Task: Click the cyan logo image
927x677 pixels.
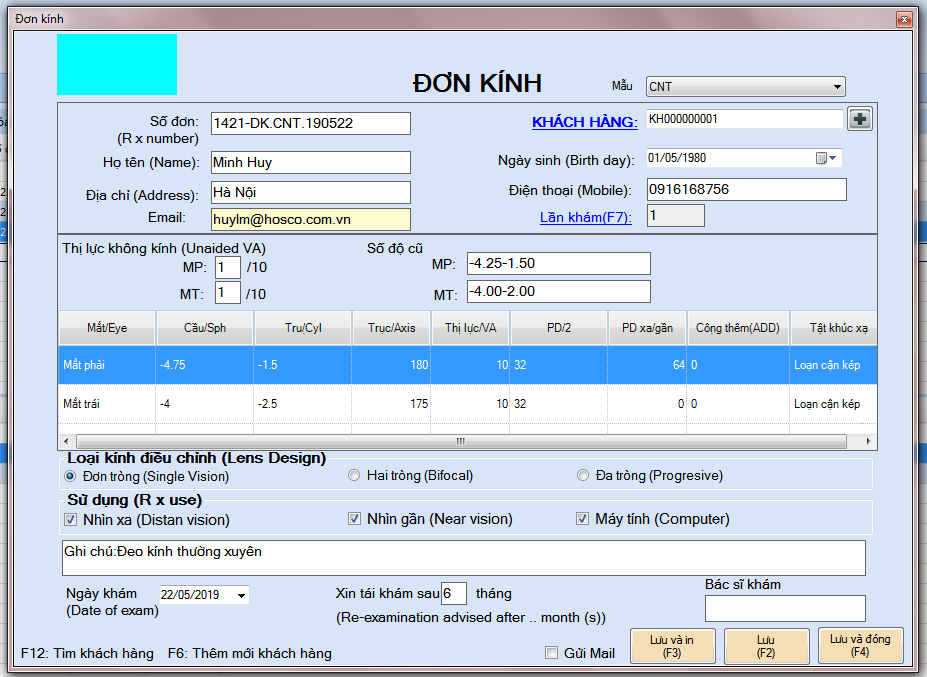Action: [117, 64]
